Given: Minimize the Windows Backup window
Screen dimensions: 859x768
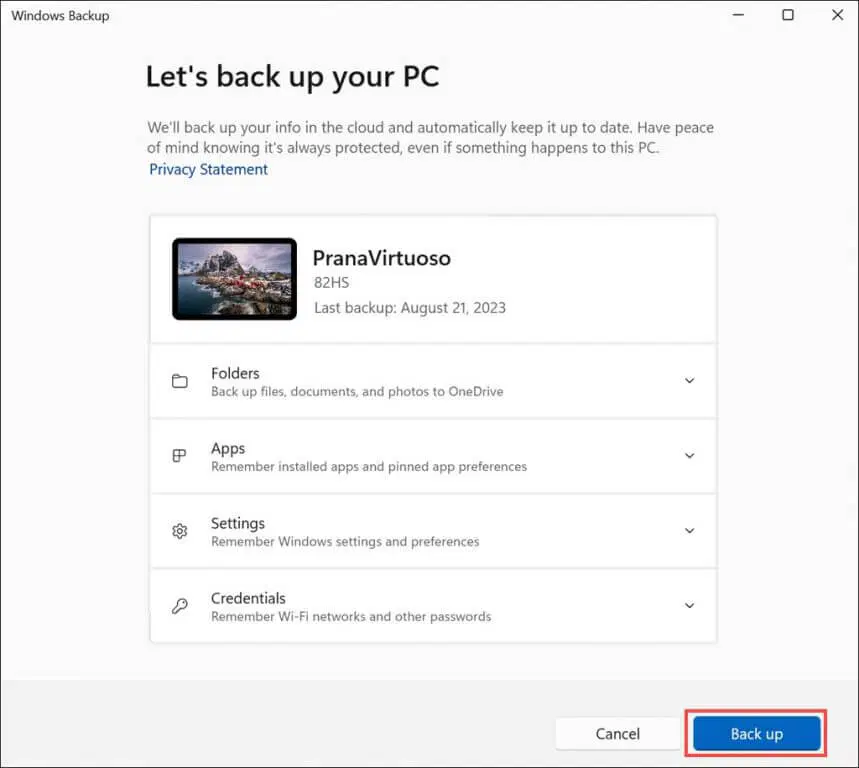Looking at the screenshot, I should 738,15.
